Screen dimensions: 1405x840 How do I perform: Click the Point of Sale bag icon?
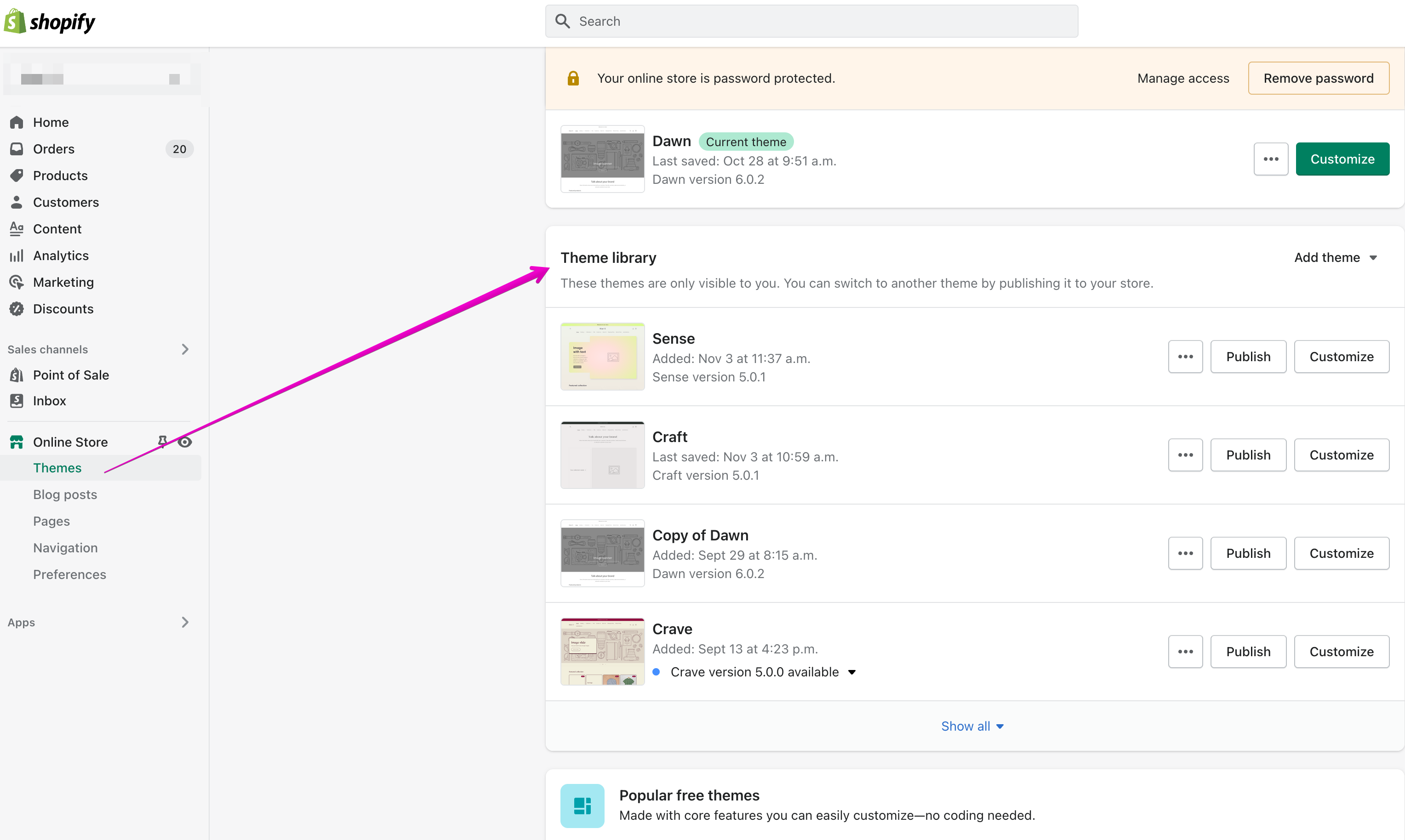click(x=17, y=375)
